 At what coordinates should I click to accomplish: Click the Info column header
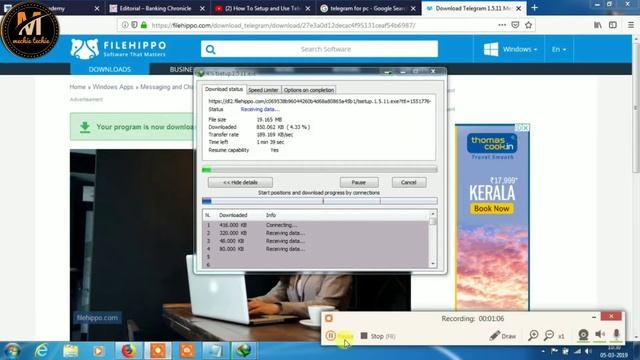pos(271,215)
